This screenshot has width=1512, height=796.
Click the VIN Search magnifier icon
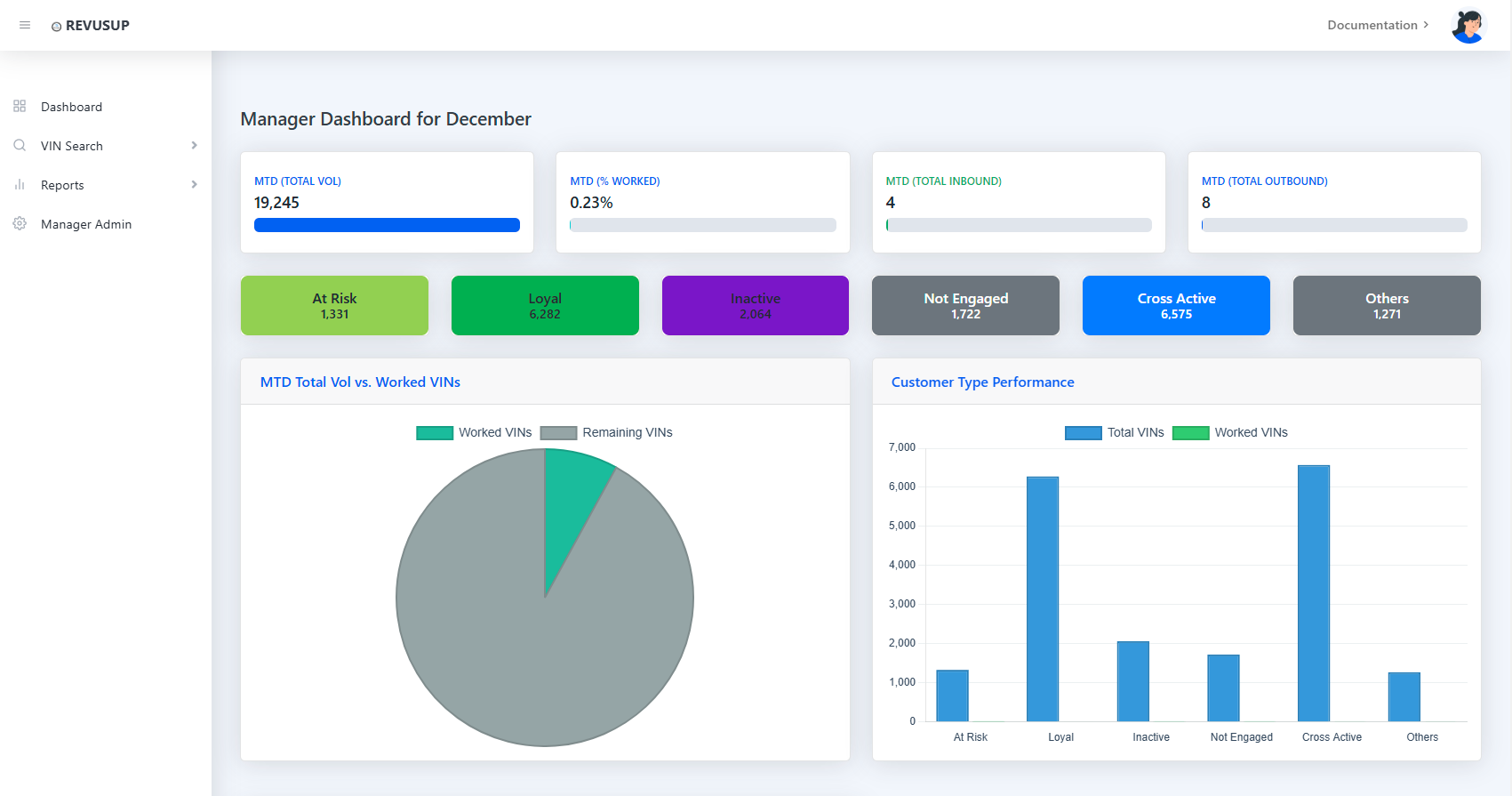(x=20, y=146)
